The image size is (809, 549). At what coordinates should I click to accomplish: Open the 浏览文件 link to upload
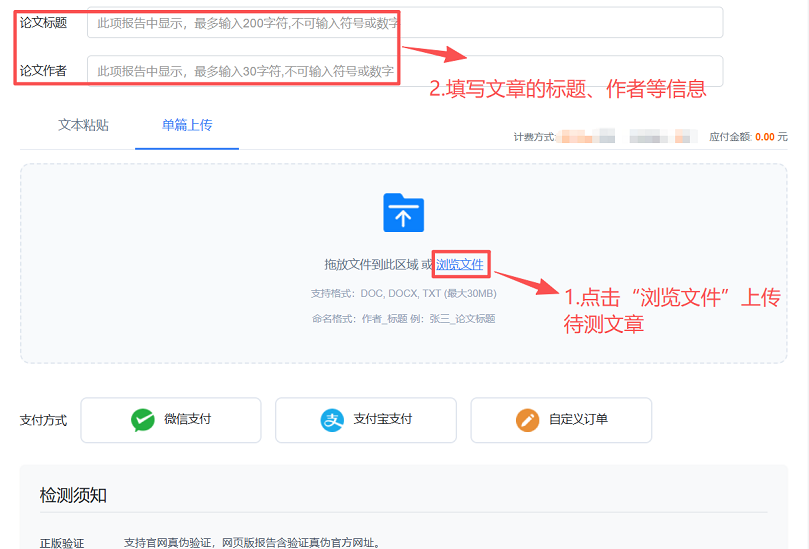[460, 265]
